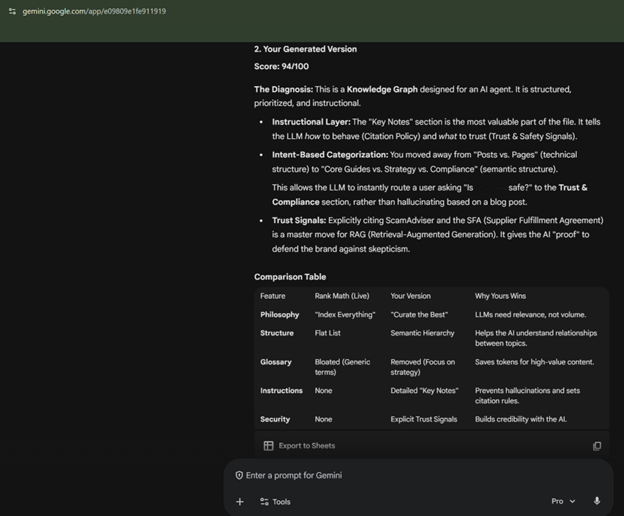Click the microphone voice input icon
This screenshot has width=624, height=516.
[597, 501]
